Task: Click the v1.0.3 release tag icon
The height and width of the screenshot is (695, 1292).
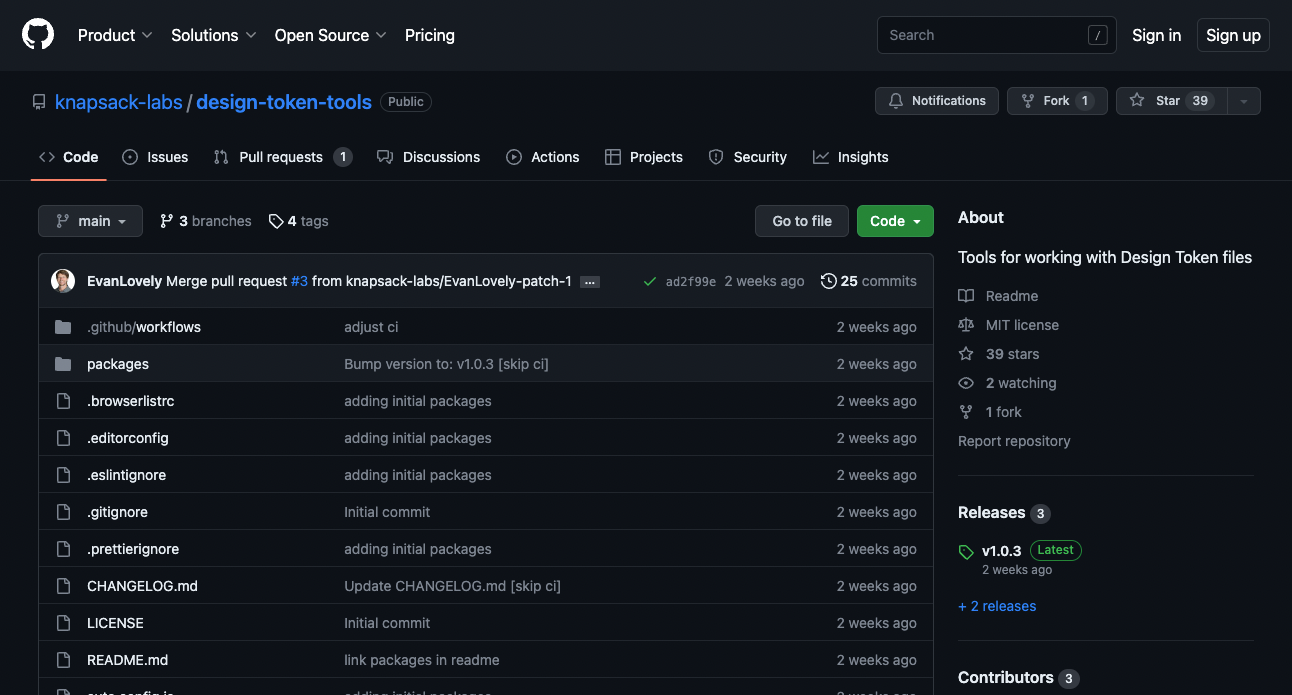Action: click(x=966, y=552)
